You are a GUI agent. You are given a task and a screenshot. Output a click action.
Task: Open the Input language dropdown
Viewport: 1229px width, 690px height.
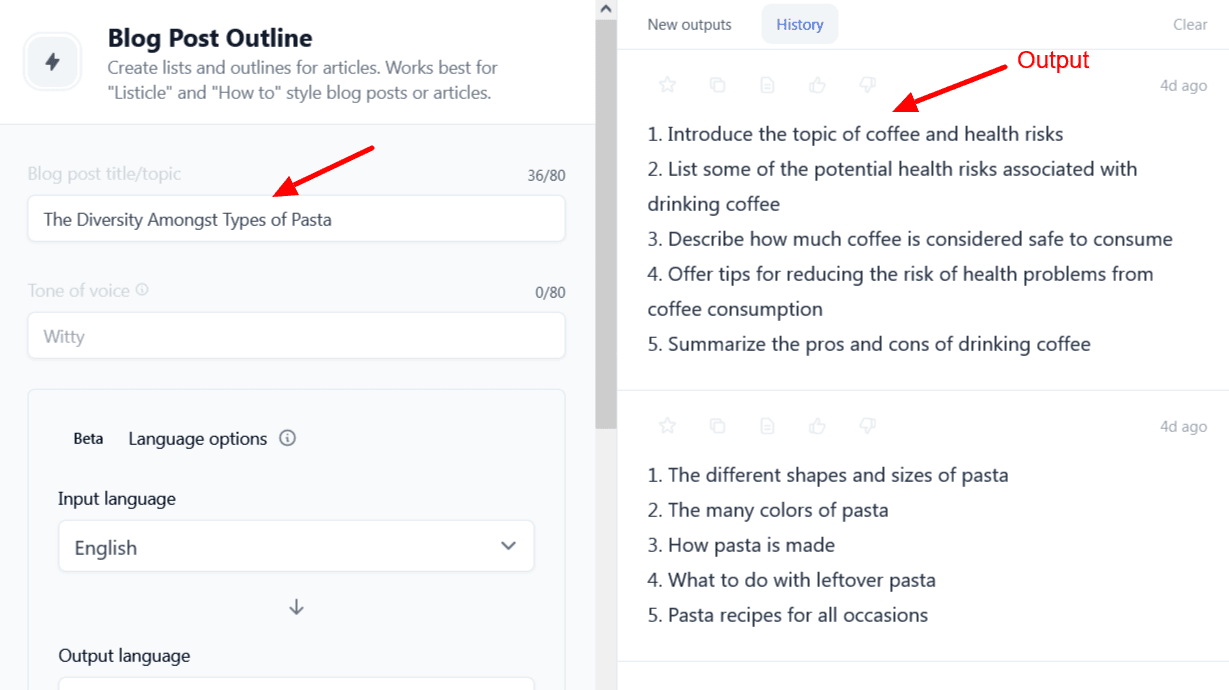[x=296, y=547]
